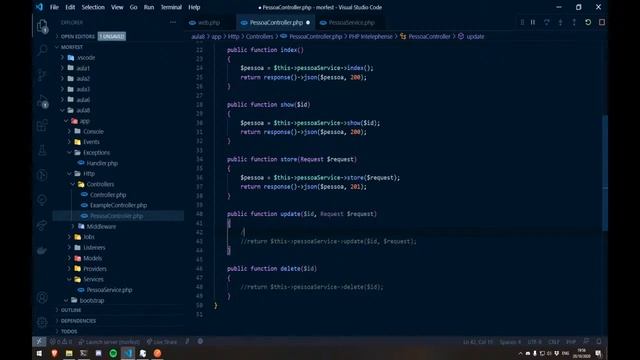Open the Run and Debug view
Viewport: 640px width, 360px height.
(42, 101)
